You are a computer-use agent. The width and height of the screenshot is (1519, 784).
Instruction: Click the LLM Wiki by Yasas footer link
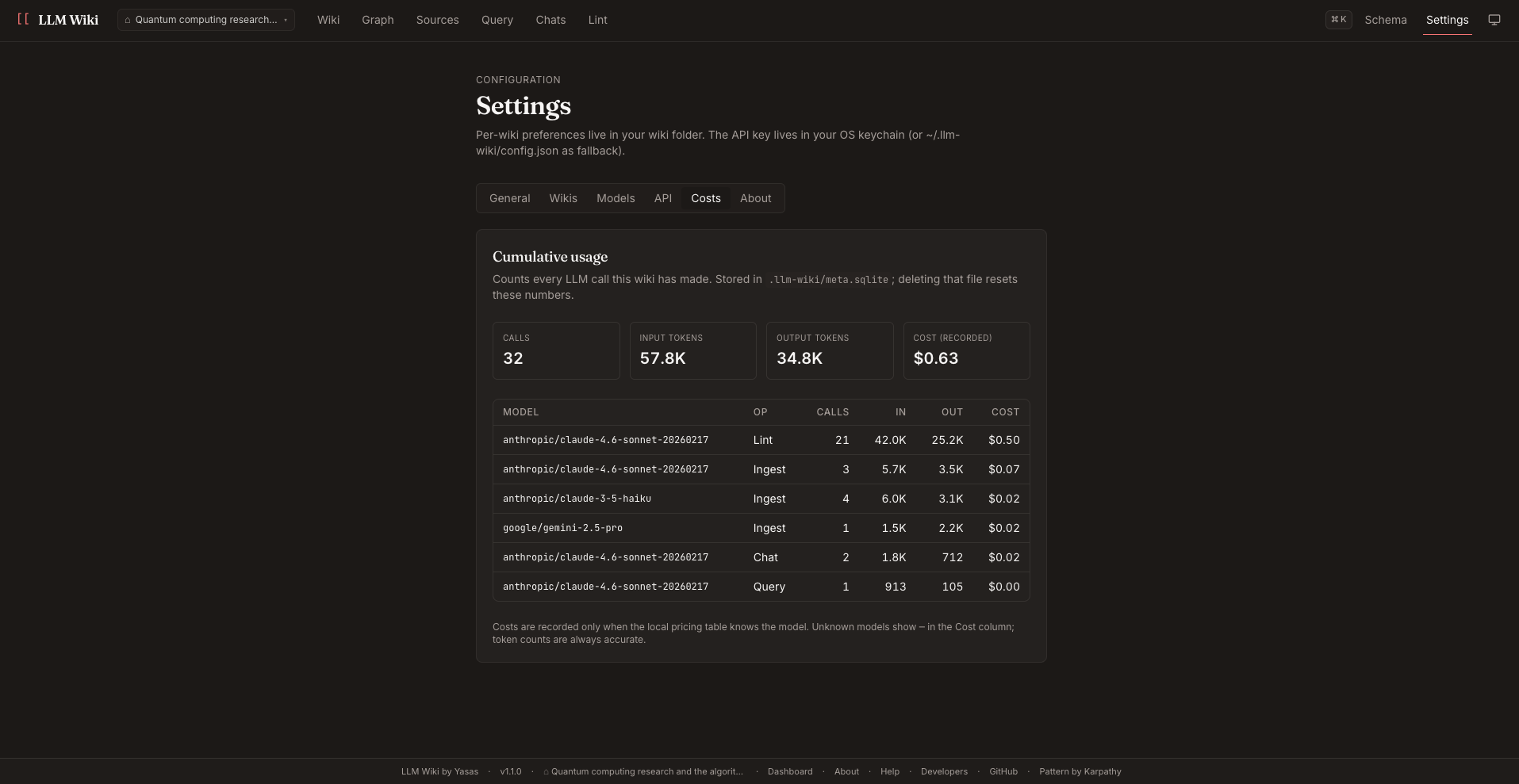[439, 771]
